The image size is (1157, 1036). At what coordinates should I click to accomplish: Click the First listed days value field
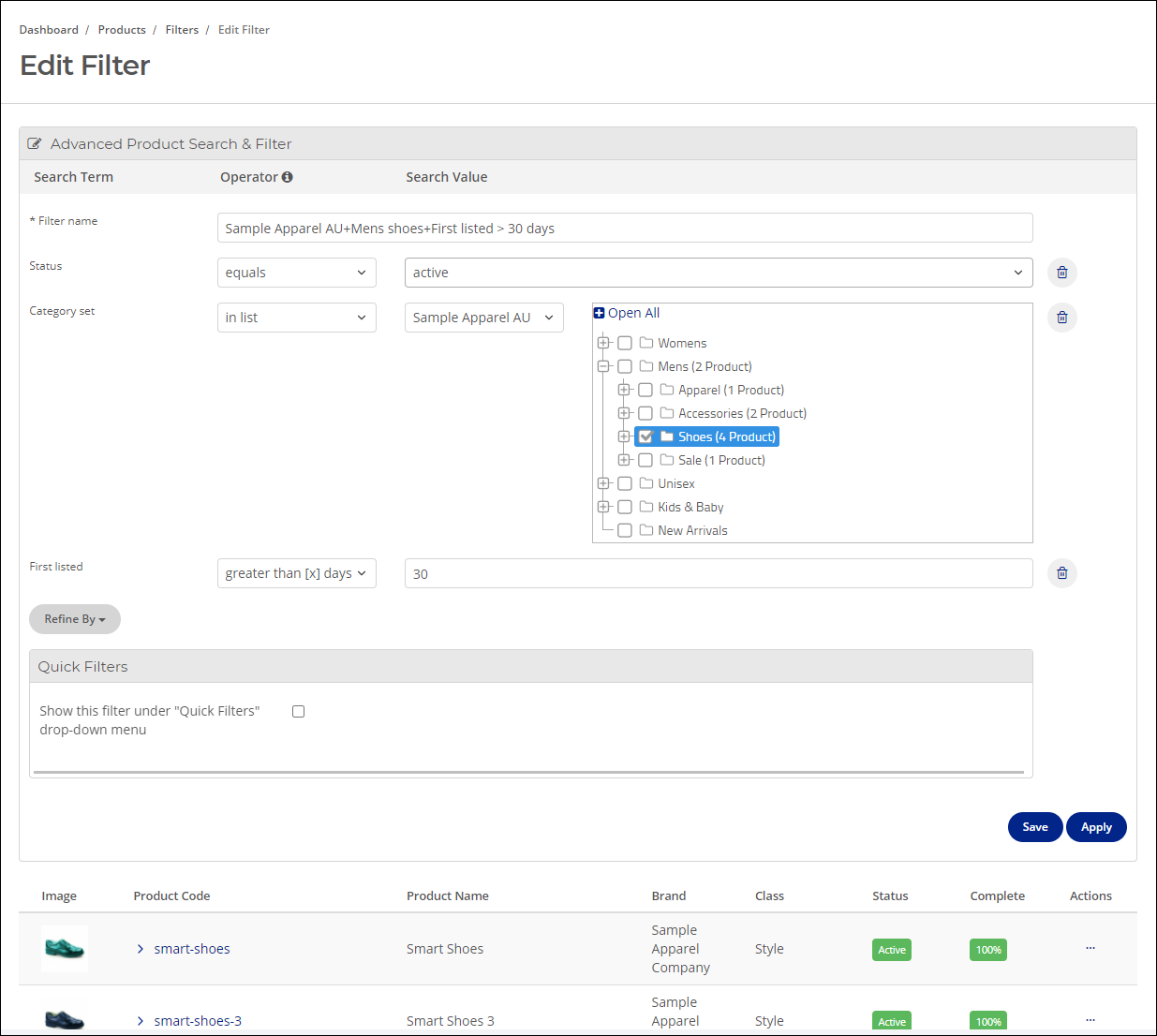click(x=719, y=573)
